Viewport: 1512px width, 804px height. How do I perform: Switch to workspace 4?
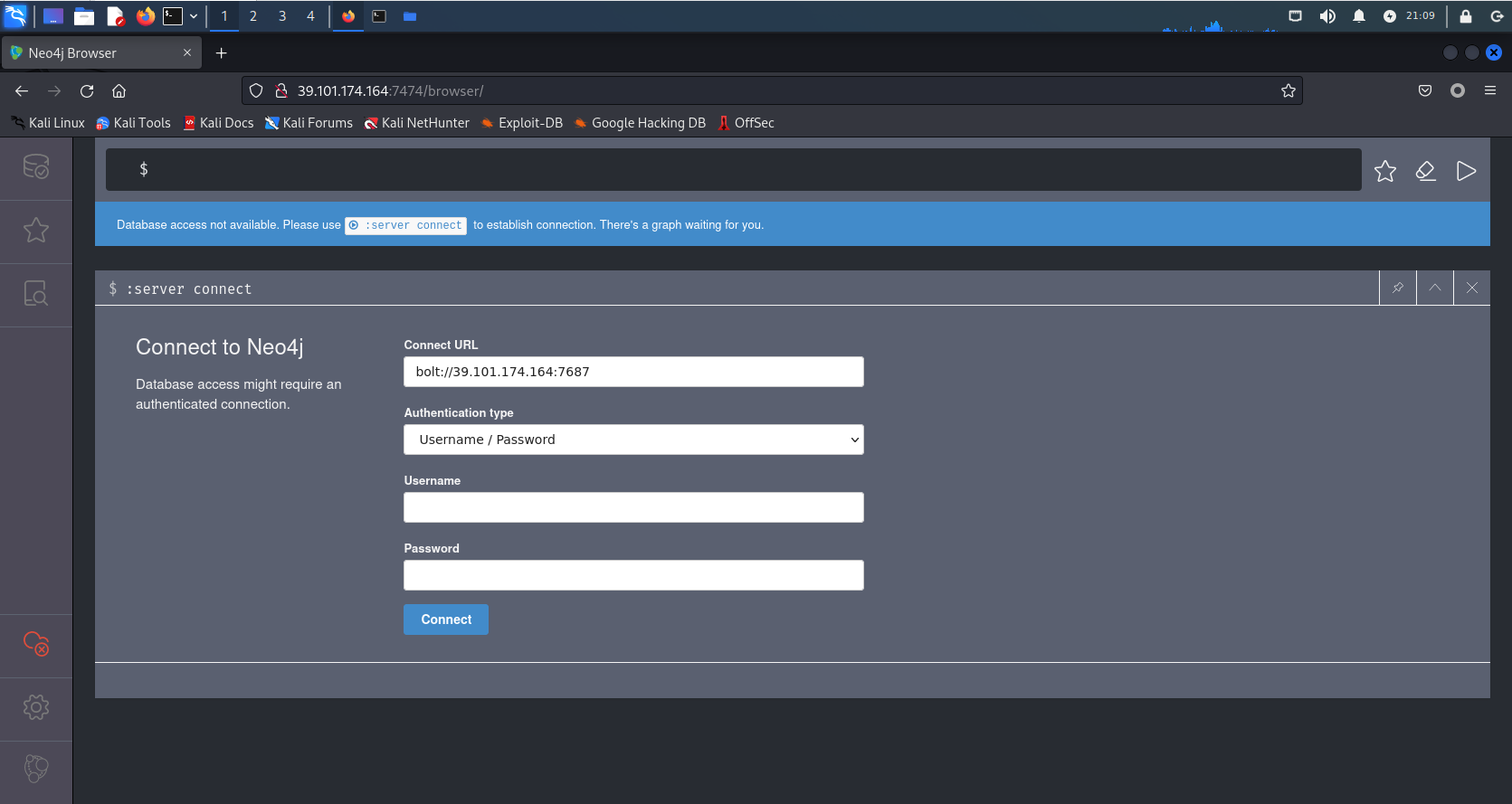pos(310,16)
